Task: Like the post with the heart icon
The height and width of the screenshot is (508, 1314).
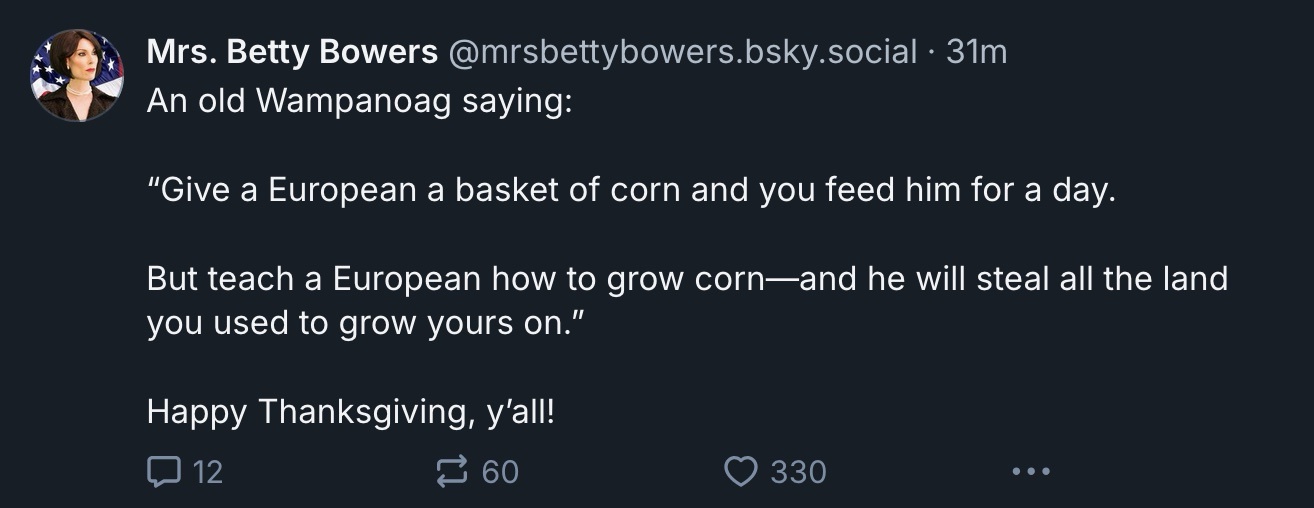Action: click(741, 470)
